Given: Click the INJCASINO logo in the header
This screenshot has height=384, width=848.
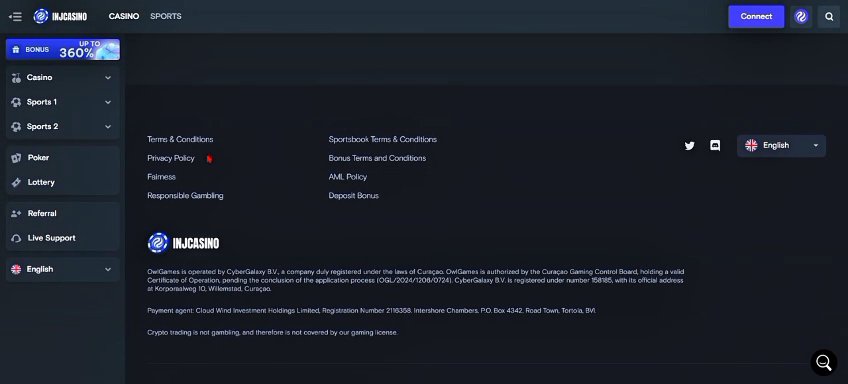Looking at the screenshot, I should pyautogui.click(x=60, y=16).
